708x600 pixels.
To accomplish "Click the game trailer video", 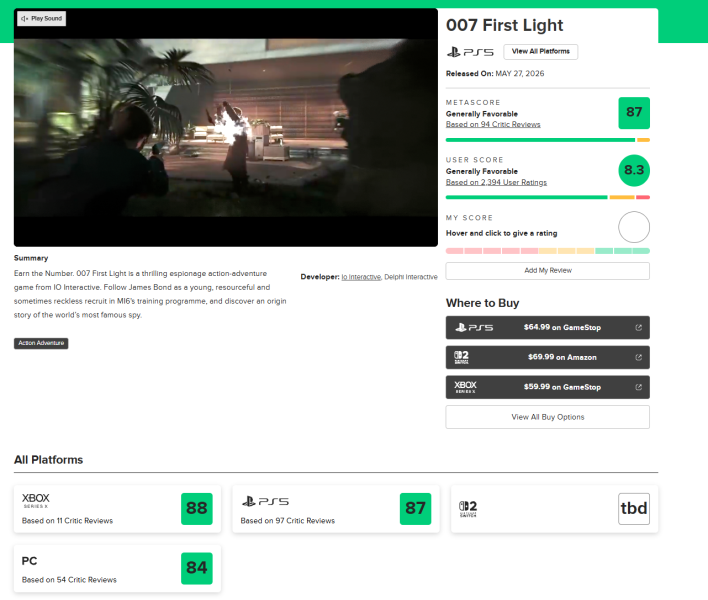I will click(x=226, y=127).
